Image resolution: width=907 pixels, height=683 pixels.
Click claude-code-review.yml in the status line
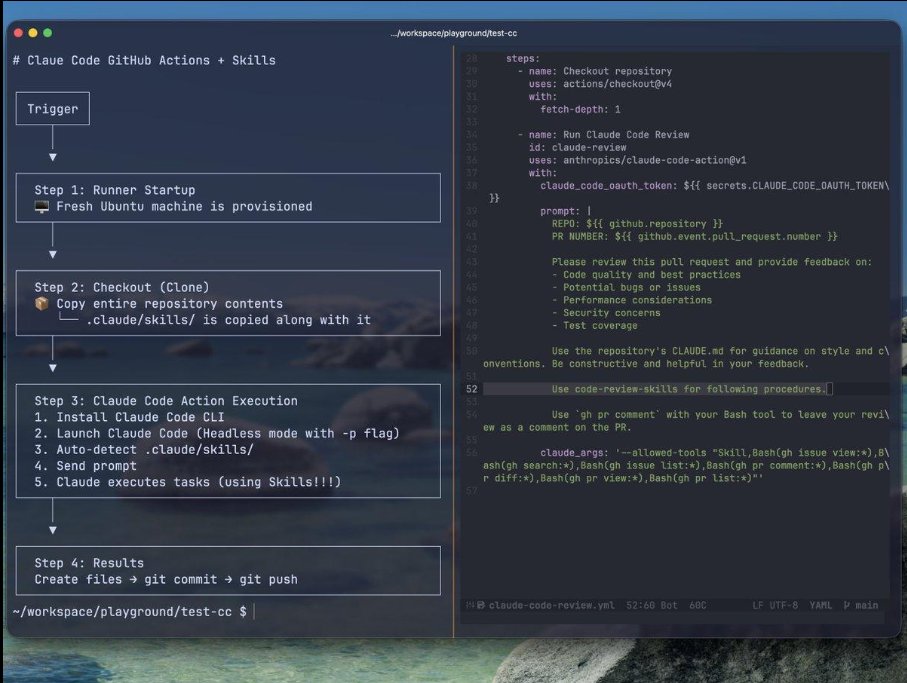pos(551,605)
